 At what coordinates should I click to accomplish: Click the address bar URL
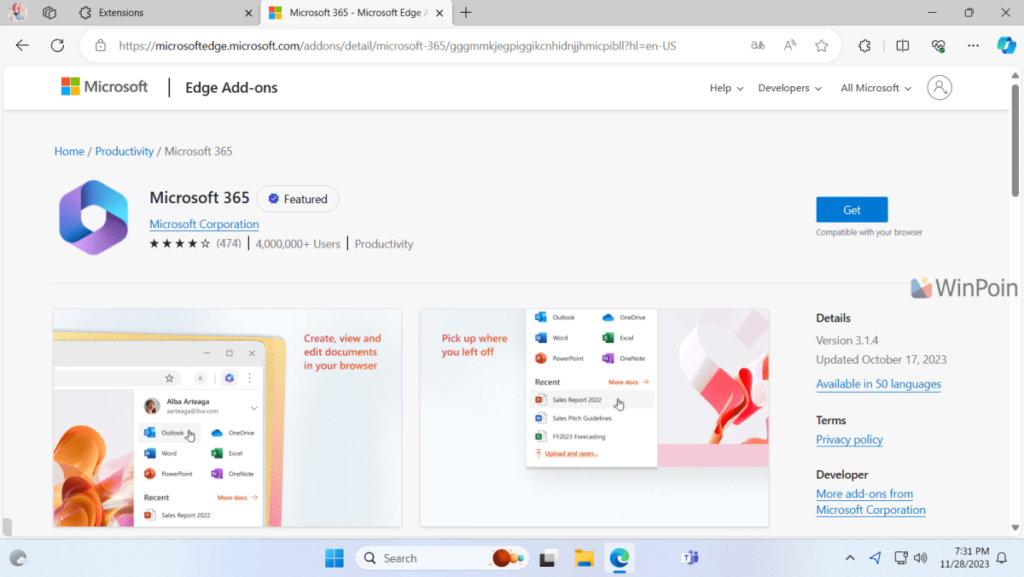click(397, 46)
